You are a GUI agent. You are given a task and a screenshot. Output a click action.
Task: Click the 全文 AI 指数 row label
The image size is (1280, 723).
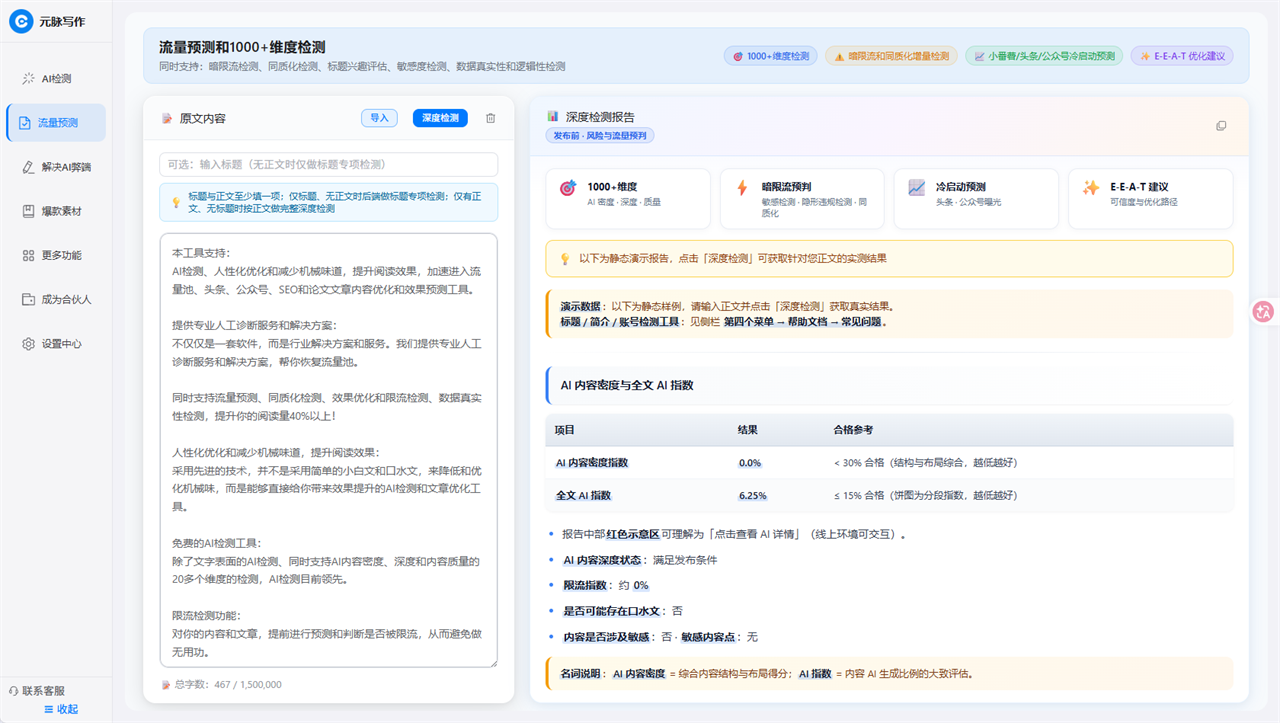(584, 495)
